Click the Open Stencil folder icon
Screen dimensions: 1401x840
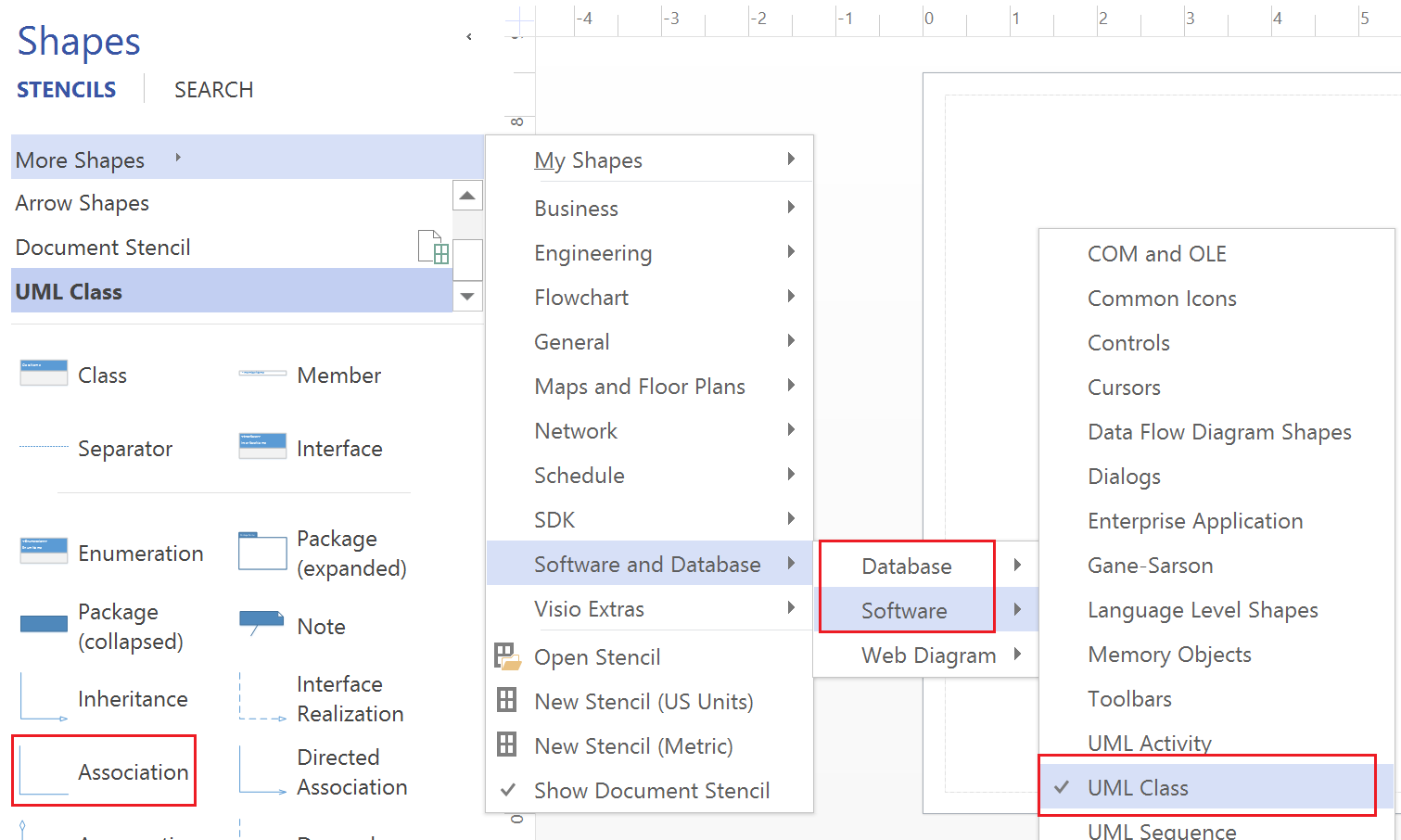507,656
